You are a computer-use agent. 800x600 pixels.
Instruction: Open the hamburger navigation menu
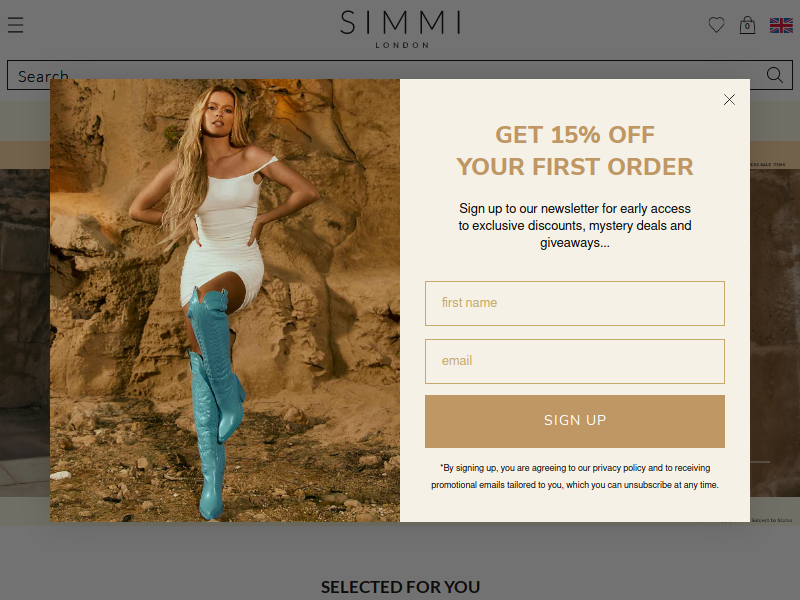[x=15, y=25]
